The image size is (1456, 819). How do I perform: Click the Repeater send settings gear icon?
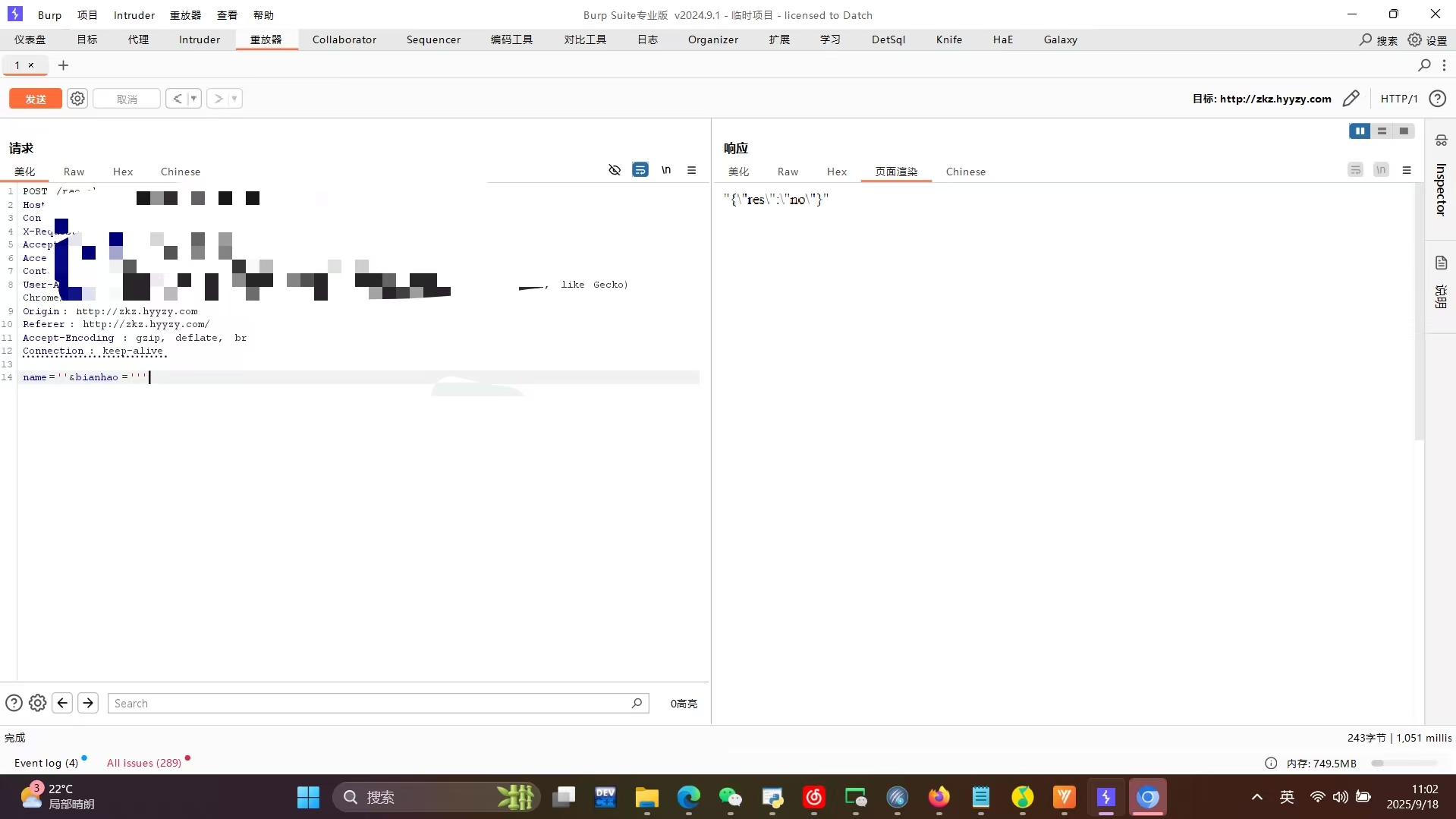(x=77, y=99)
